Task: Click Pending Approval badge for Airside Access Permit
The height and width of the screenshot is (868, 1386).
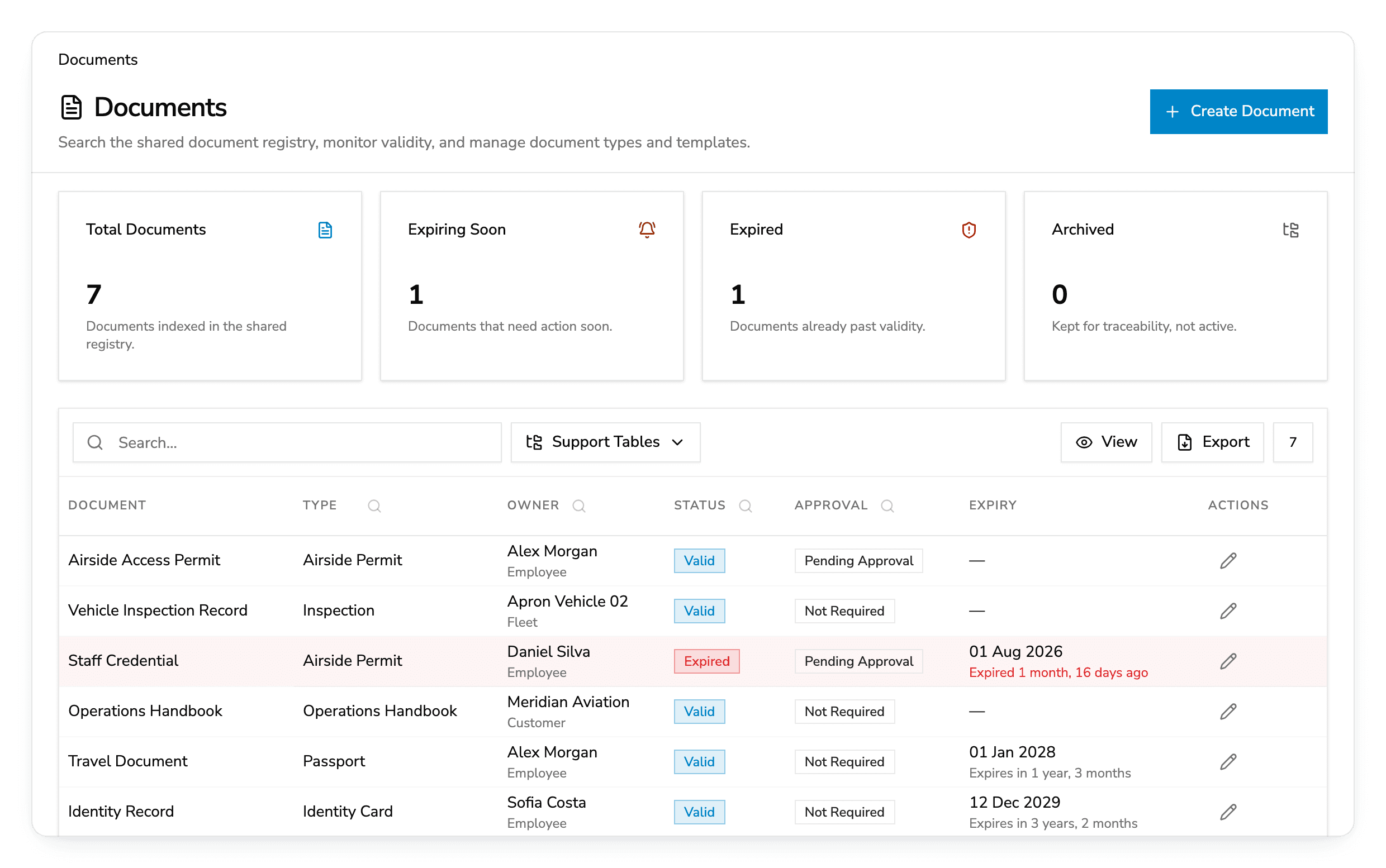Action: [858, 560]
